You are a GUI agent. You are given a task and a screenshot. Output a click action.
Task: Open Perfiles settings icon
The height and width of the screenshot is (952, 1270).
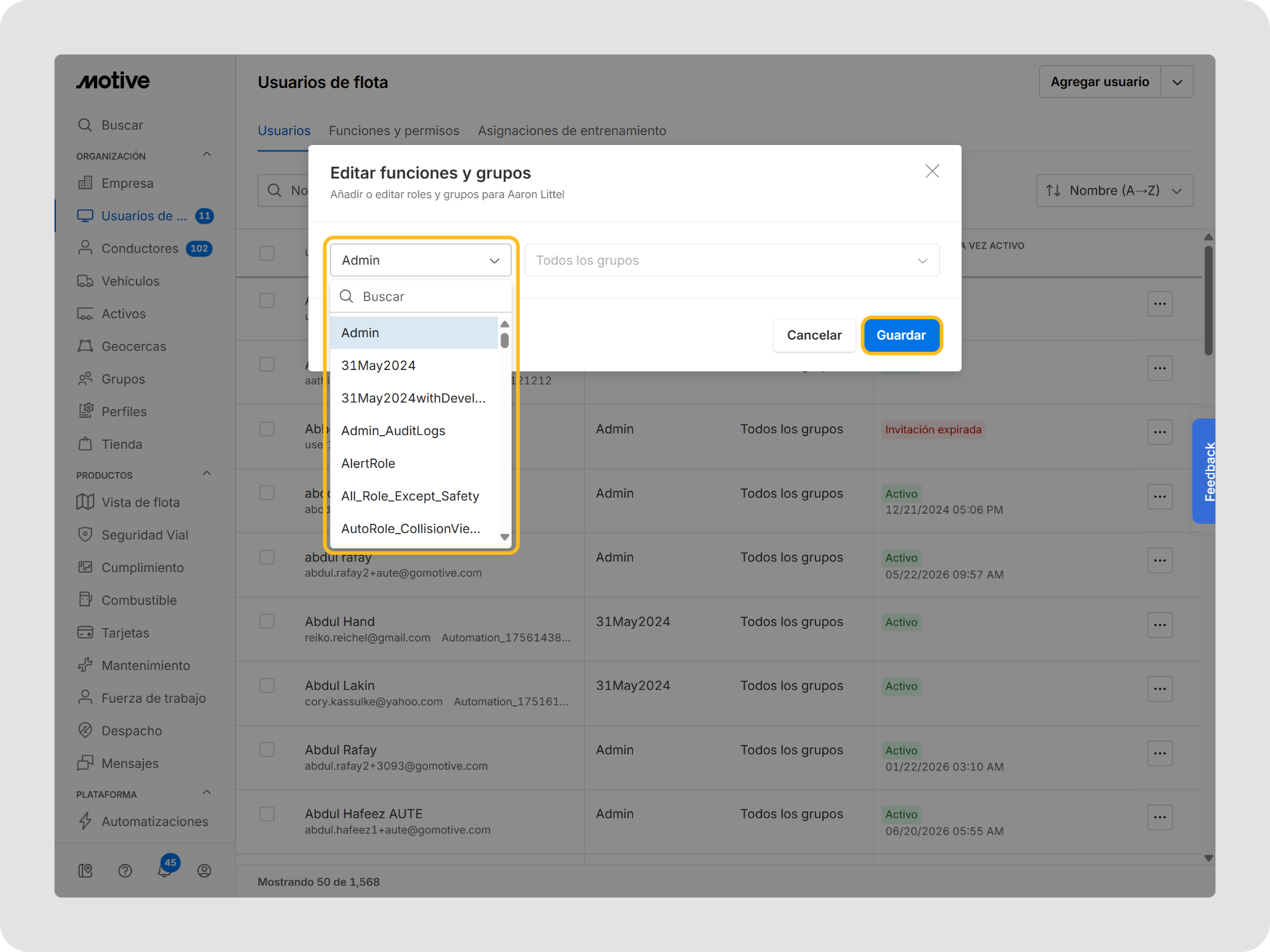(85, 411)
